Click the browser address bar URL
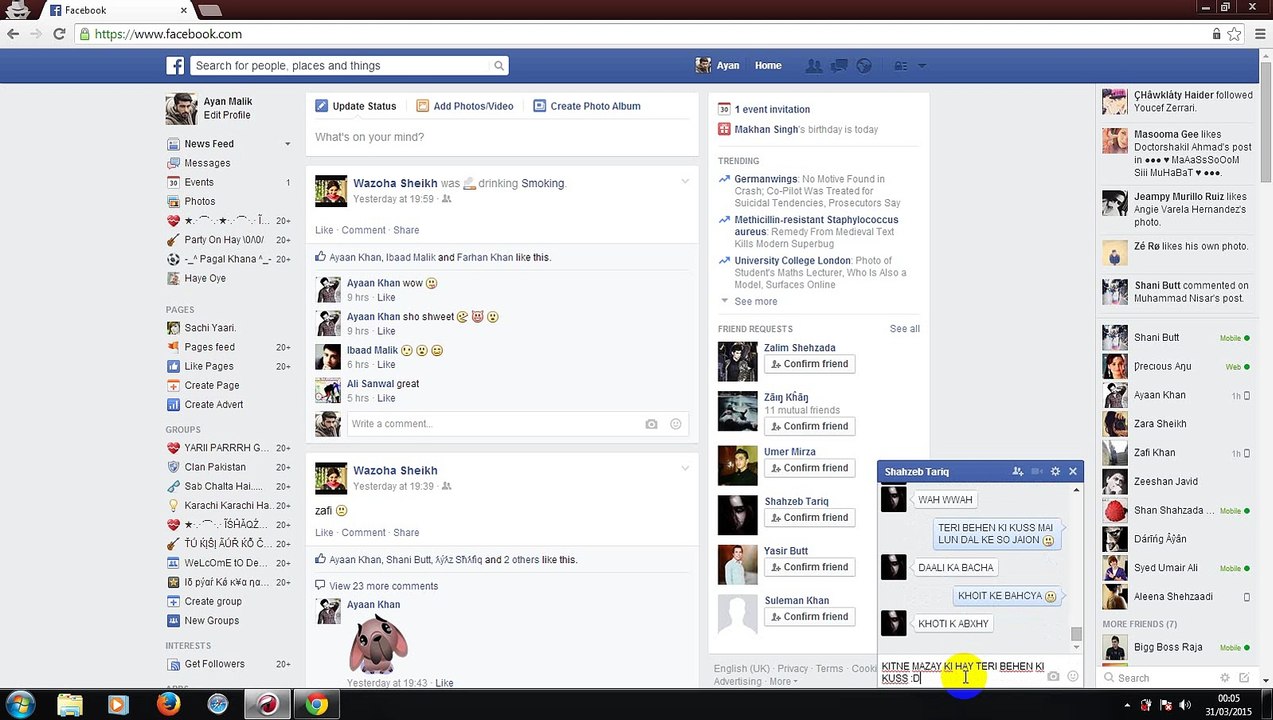The image size is (1273, 720). pyautogui.click(x=168, y=34)
